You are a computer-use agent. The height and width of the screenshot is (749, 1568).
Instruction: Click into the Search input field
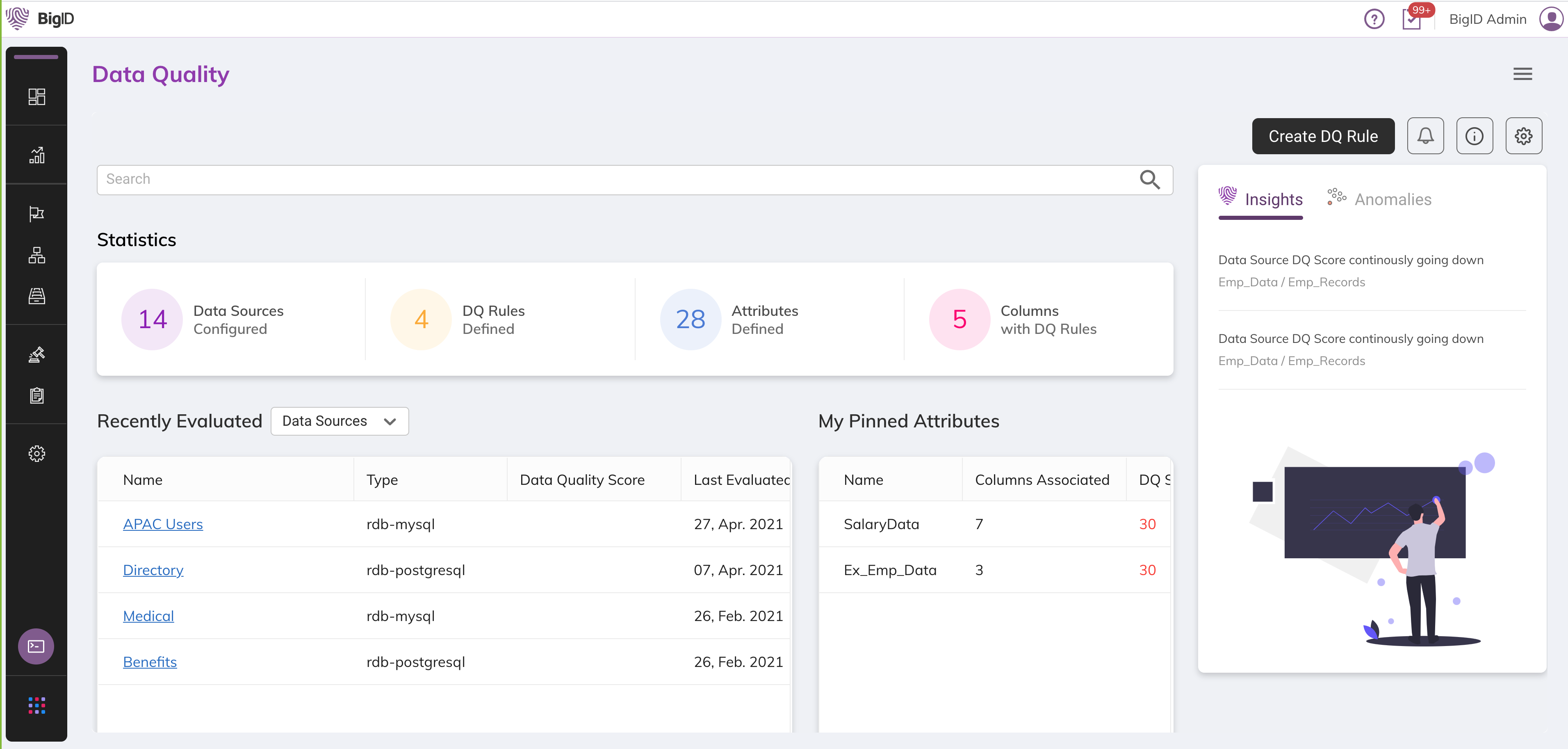(615, 180)
